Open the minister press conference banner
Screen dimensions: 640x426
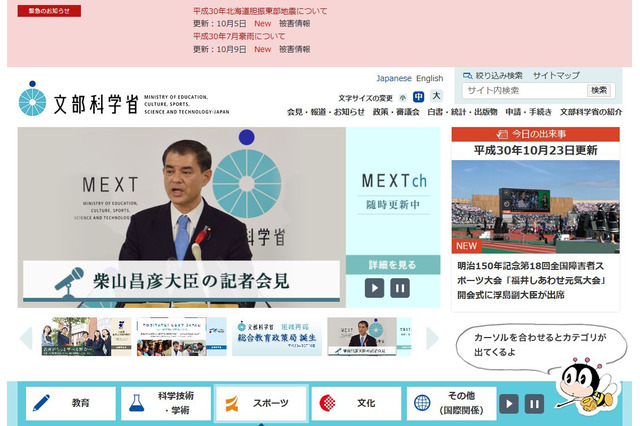pyautogui.click(x=182, y=217)
